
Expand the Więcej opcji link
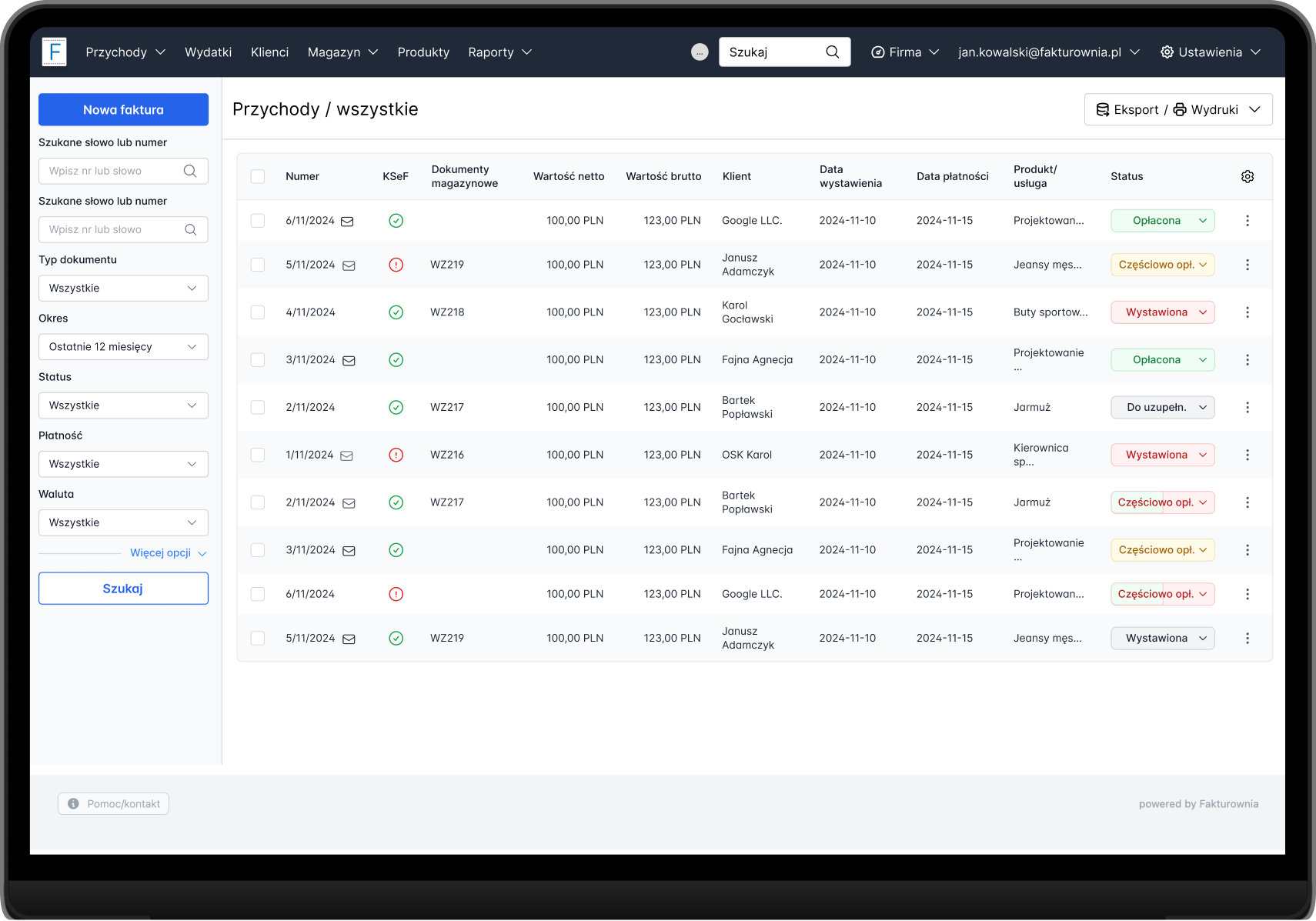(x=168, y=553)
